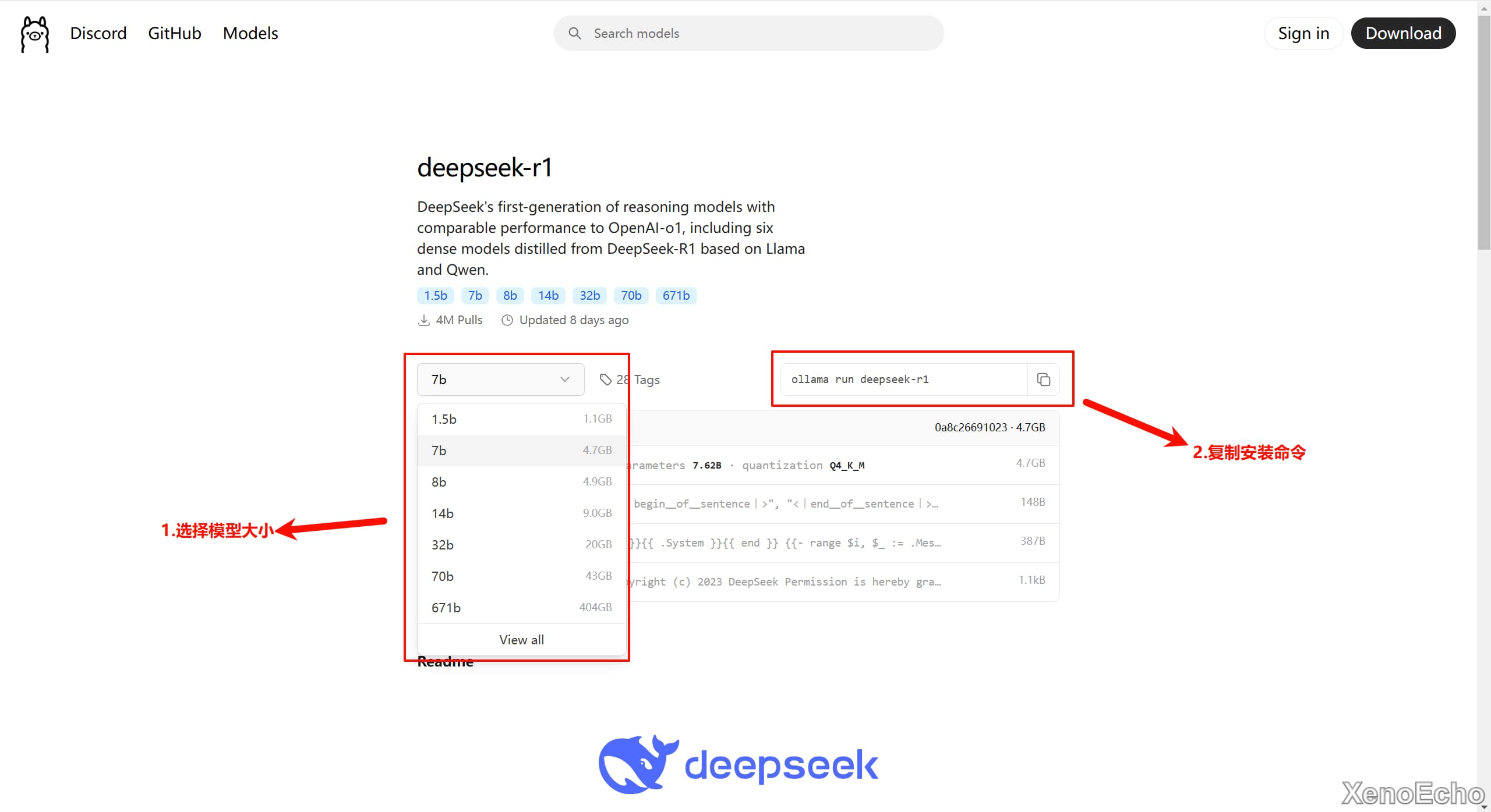The width and height of the screenshot is (1491, 812).
Task: Click the copy command icon button
Action: click(x=1043, y=380)
